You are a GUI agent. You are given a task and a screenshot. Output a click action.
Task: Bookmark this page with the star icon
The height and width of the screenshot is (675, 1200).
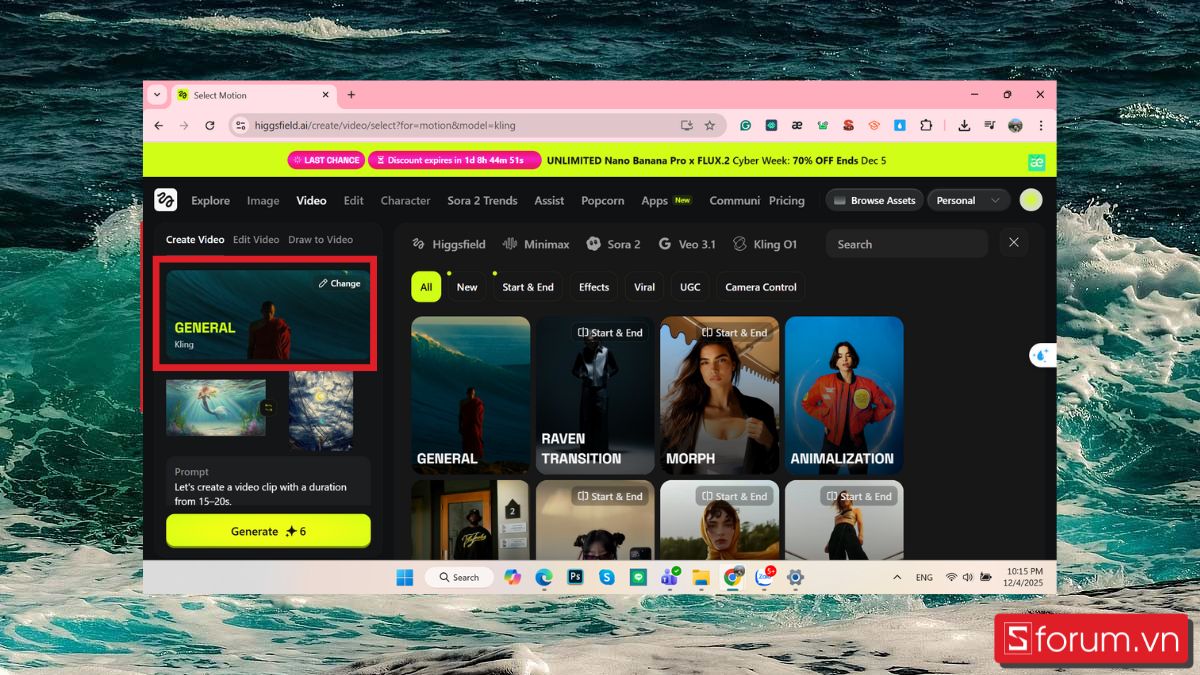[x=710, y=125]
